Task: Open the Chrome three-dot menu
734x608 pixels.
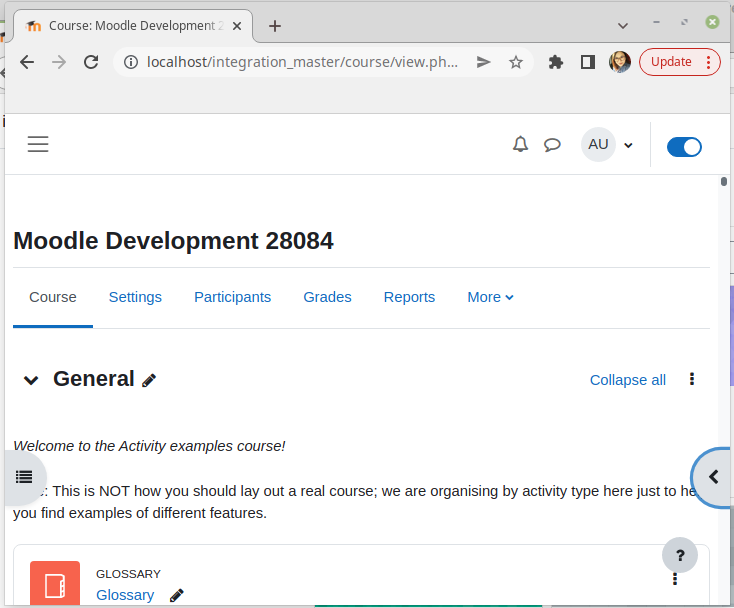Action: click(x=708, y=62)
